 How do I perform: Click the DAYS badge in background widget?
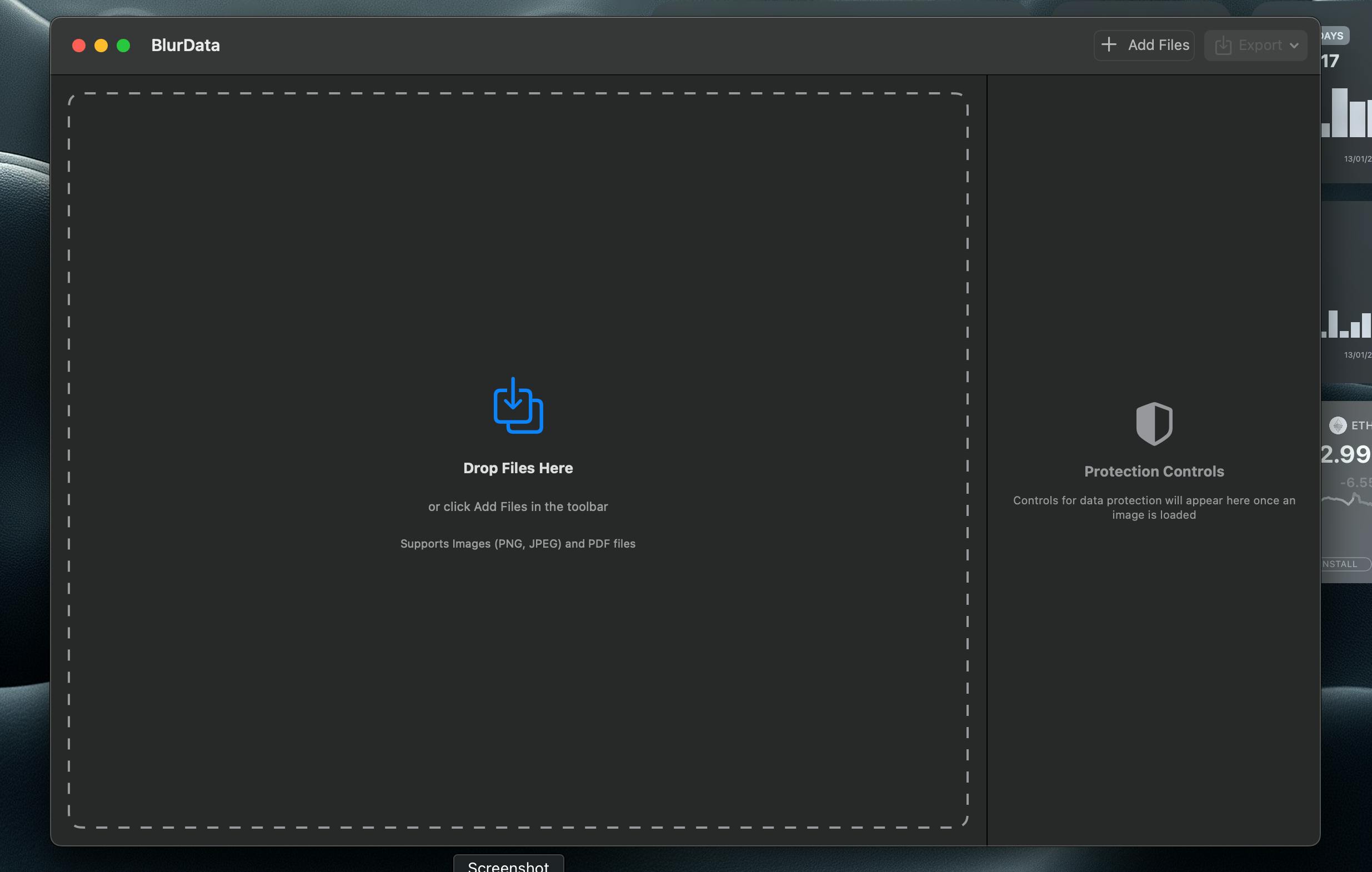pyautogui.click(x=1334, y=36)
